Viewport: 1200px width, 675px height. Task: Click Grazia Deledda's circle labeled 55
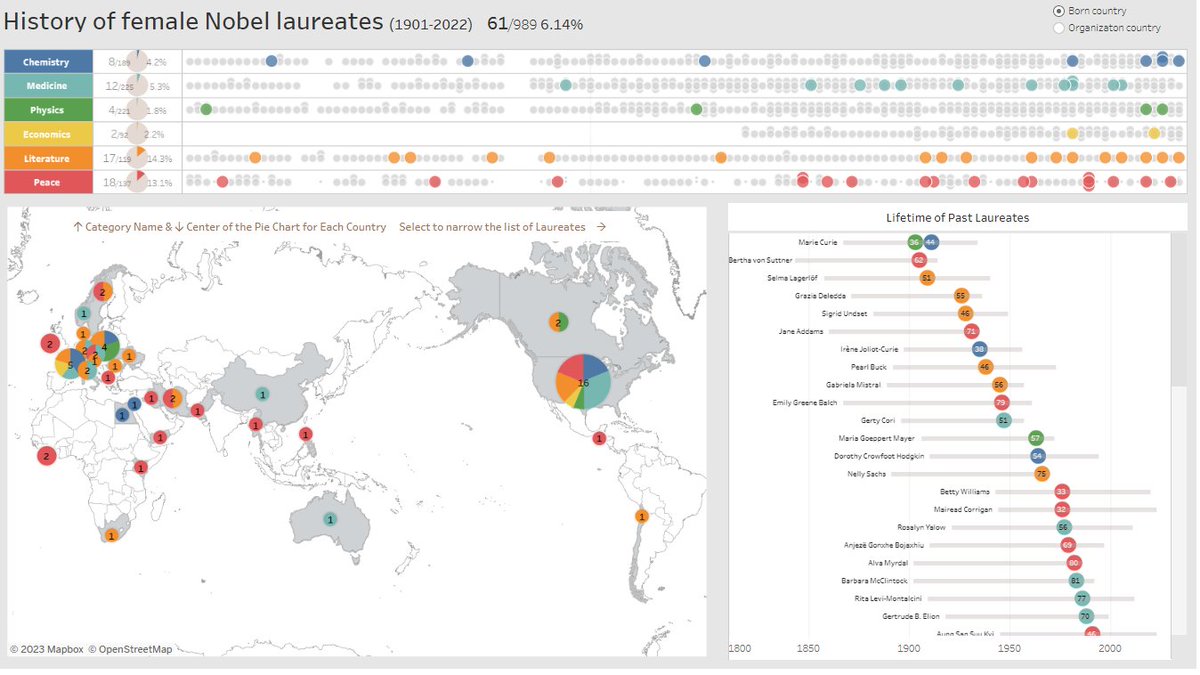coord(961,296)
